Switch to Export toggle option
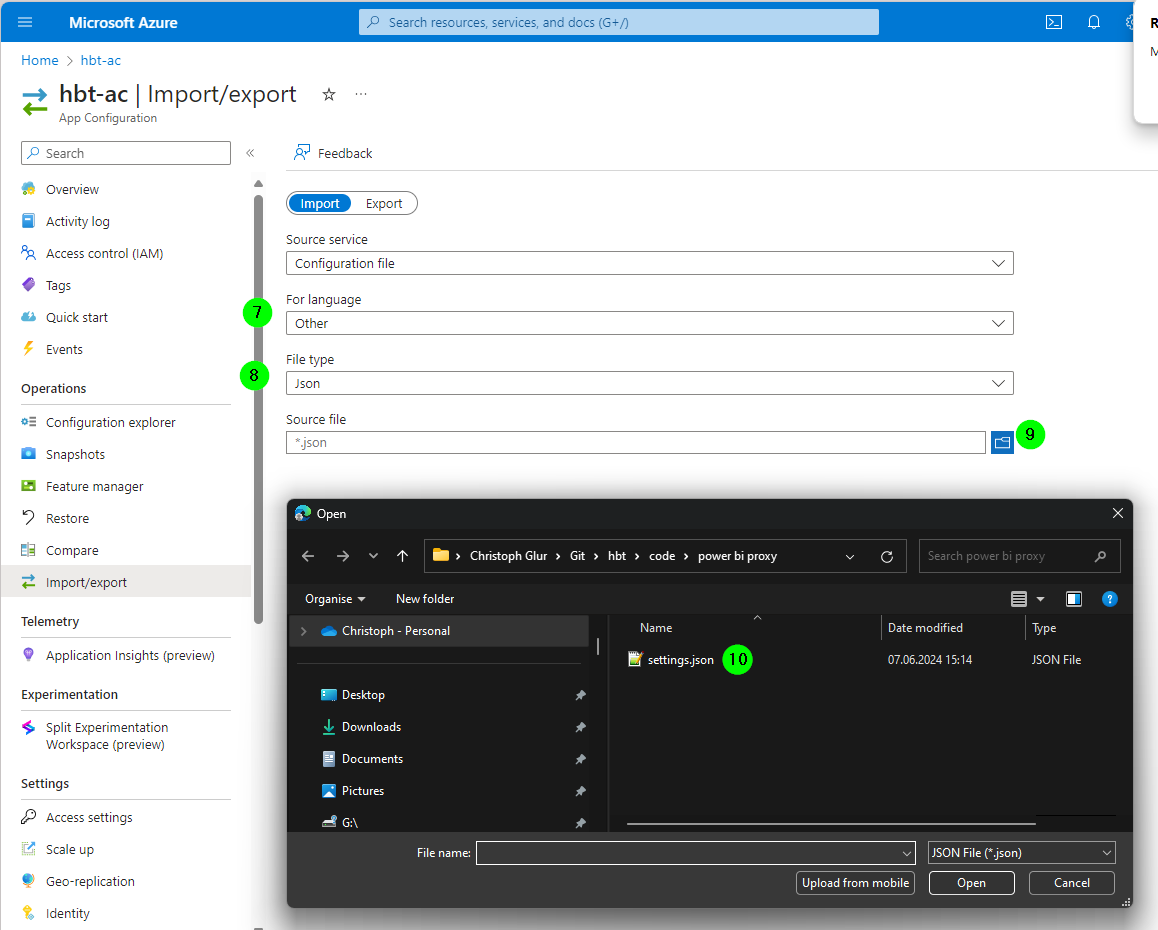 click(384, 204)
